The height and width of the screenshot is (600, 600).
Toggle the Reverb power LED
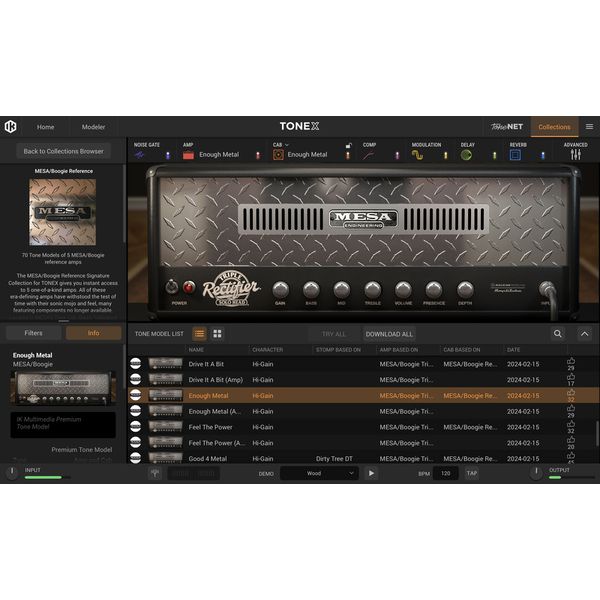pos(543,155)
